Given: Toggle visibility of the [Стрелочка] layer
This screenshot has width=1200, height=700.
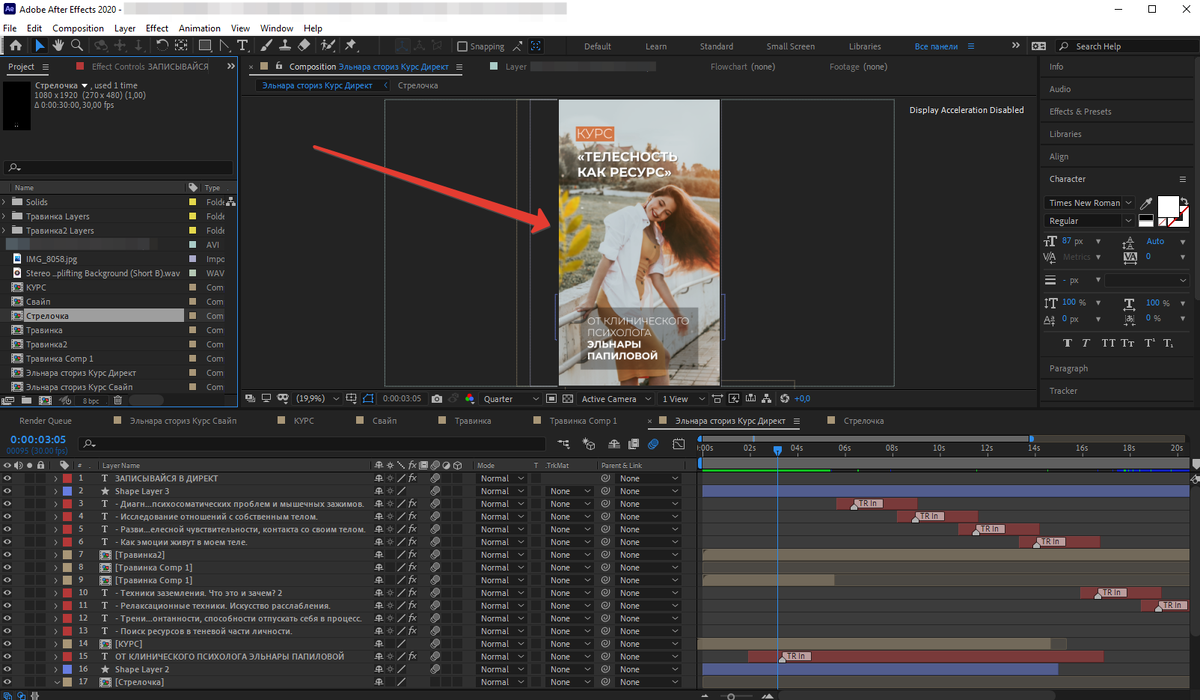Looking at the screenshot, I should tap(7, 682).
